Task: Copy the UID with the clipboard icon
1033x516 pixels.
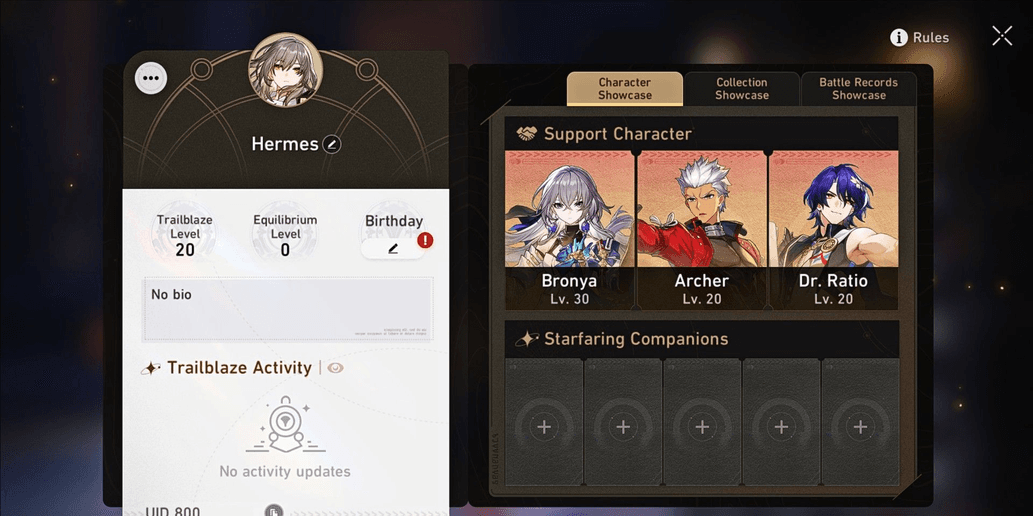Action: pyautogui.click(x=274, y=510)
